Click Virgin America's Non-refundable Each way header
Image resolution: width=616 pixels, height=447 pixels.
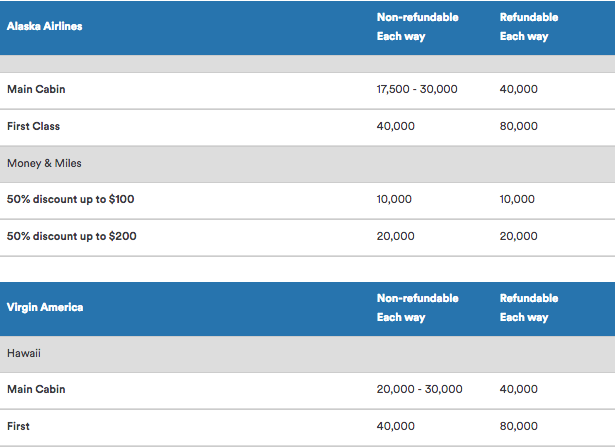[x=417, y=308]
